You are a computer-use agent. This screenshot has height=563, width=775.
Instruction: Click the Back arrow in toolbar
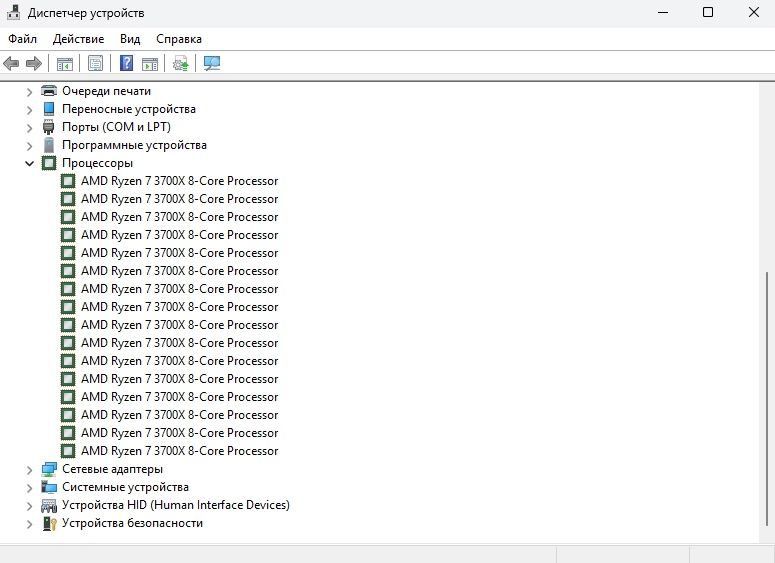tap(11, 63)
